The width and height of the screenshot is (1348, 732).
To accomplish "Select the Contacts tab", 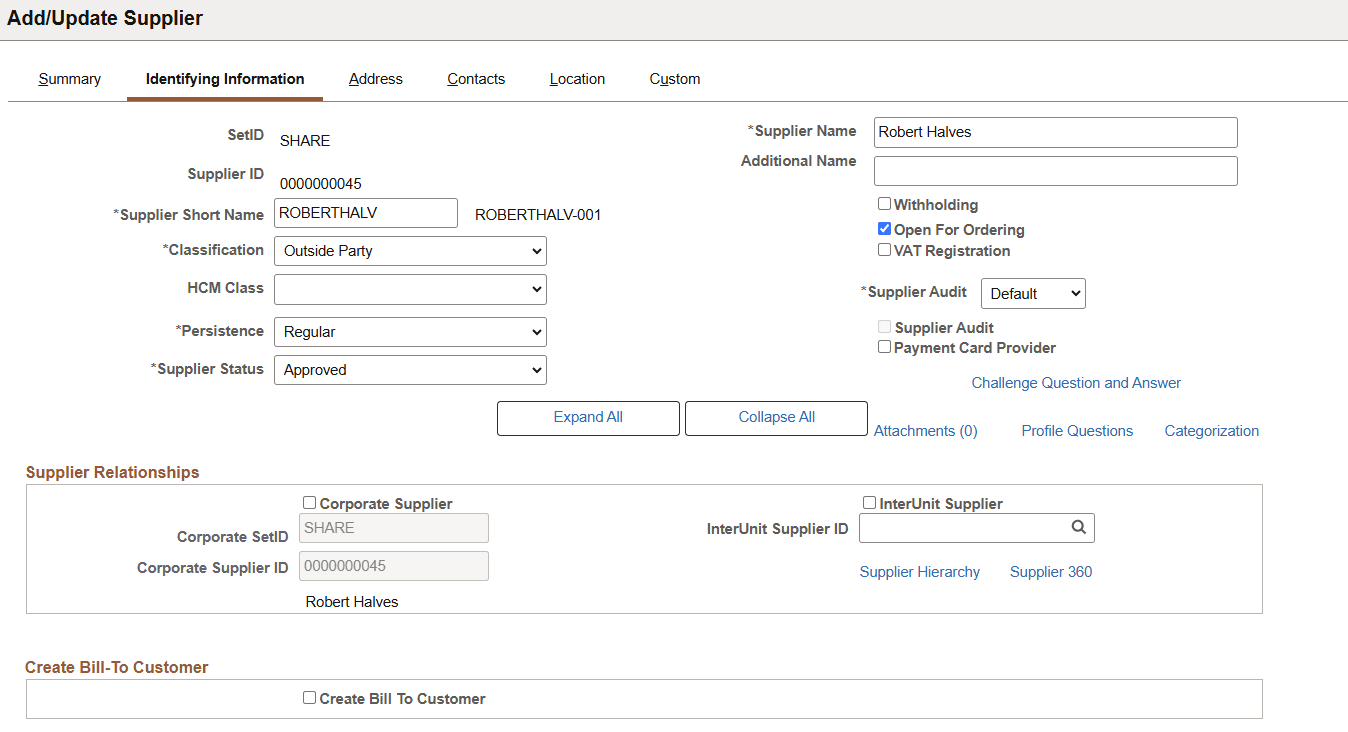I will point(475,78).
